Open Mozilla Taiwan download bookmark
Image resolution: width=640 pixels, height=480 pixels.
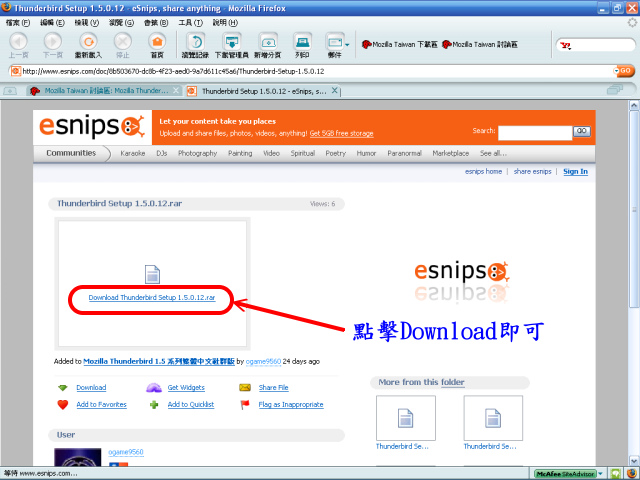(x=400, y=44)
